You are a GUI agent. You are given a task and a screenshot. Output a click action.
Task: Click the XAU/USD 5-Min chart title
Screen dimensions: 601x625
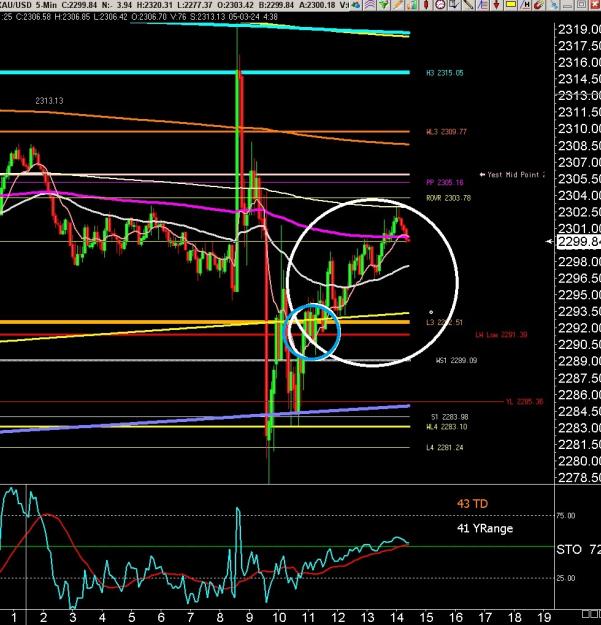click(28, 5)
